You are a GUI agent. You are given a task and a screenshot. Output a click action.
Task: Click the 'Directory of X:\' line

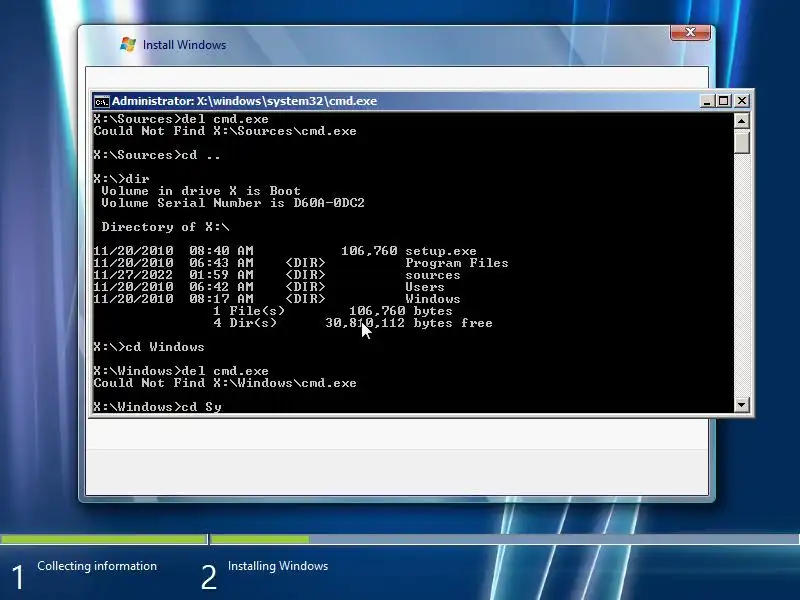[165, 227]
